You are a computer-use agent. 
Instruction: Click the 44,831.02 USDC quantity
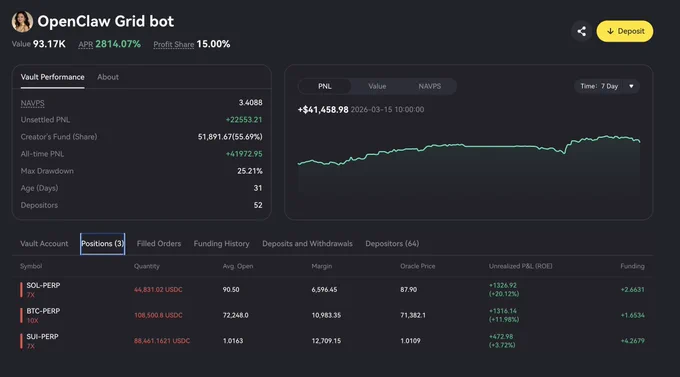[158, 290]
